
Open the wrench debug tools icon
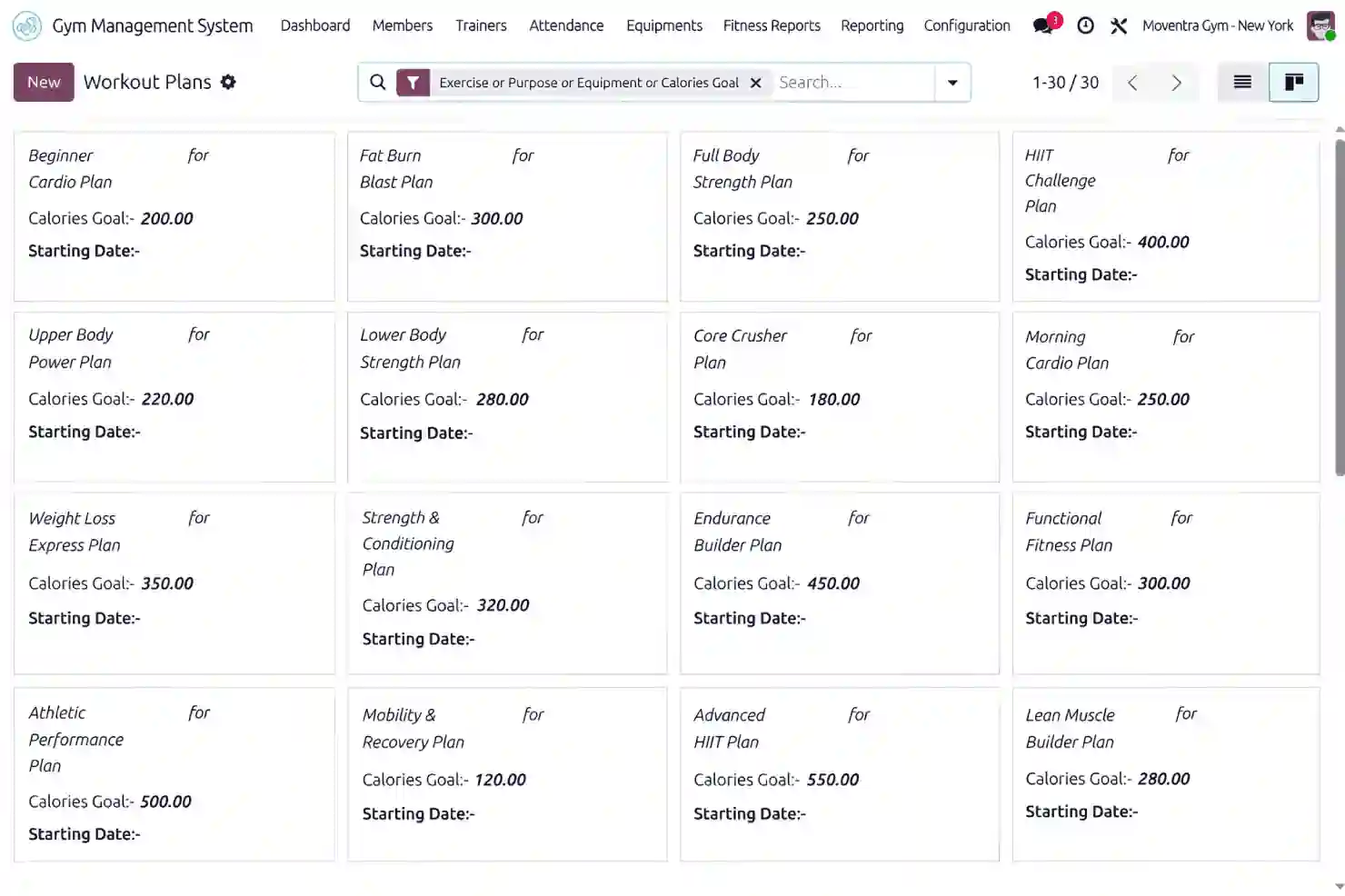1119,25
